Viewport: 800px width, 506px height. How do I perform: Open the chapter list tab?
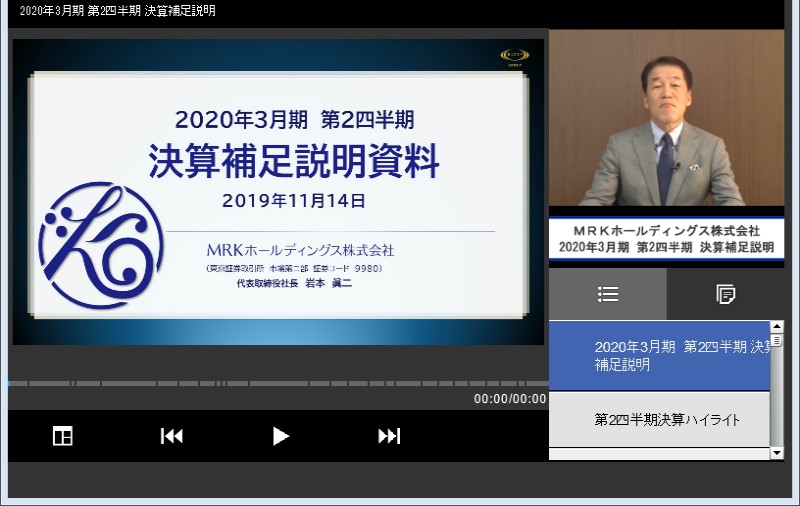coord(608,294)
